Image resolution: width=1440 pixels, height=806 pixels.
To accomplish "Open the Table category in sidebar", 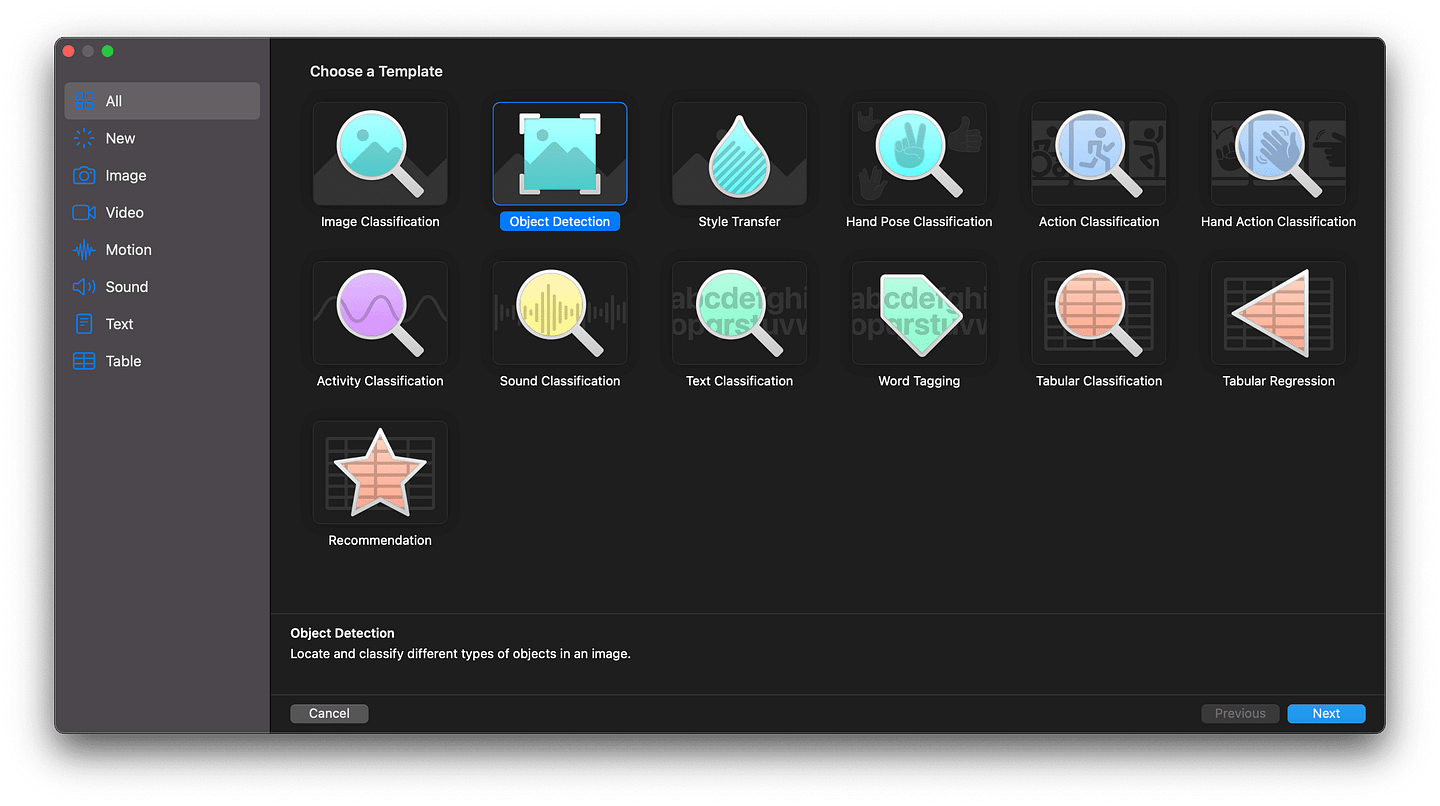I will (x=162, y=361).
